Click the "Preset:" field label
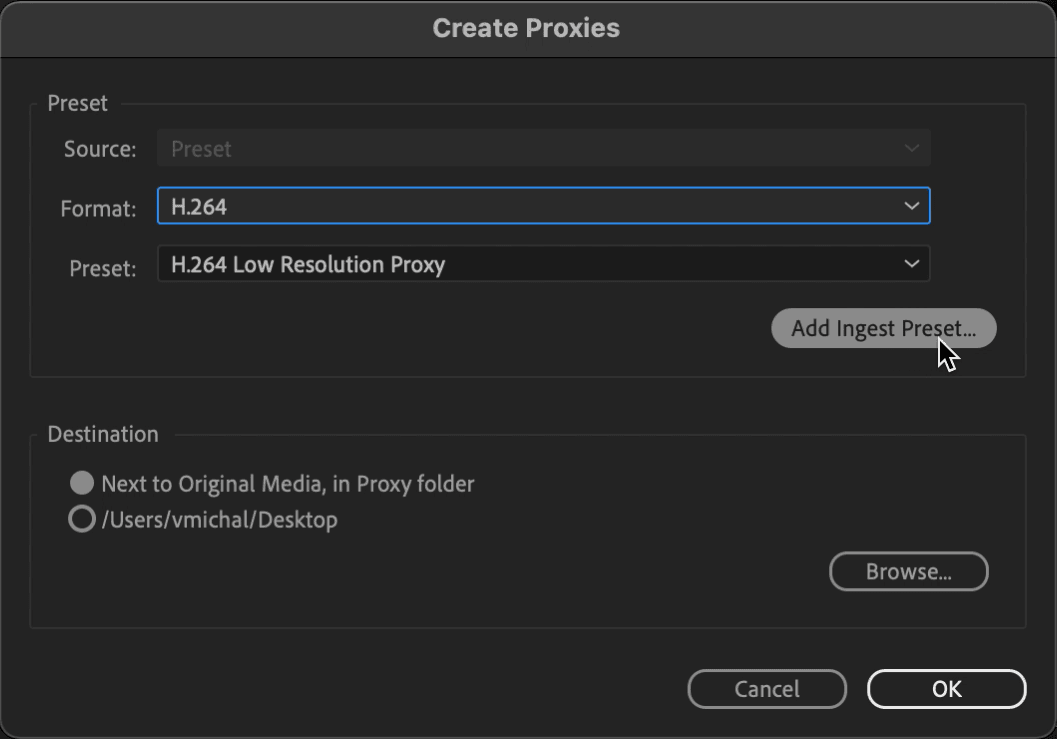The image size is (1057, 739). 102,268
